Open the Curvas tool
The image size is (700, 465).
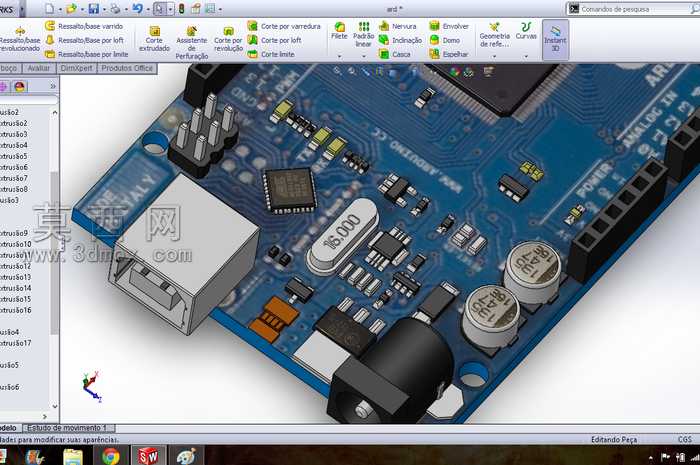(526, 31)
